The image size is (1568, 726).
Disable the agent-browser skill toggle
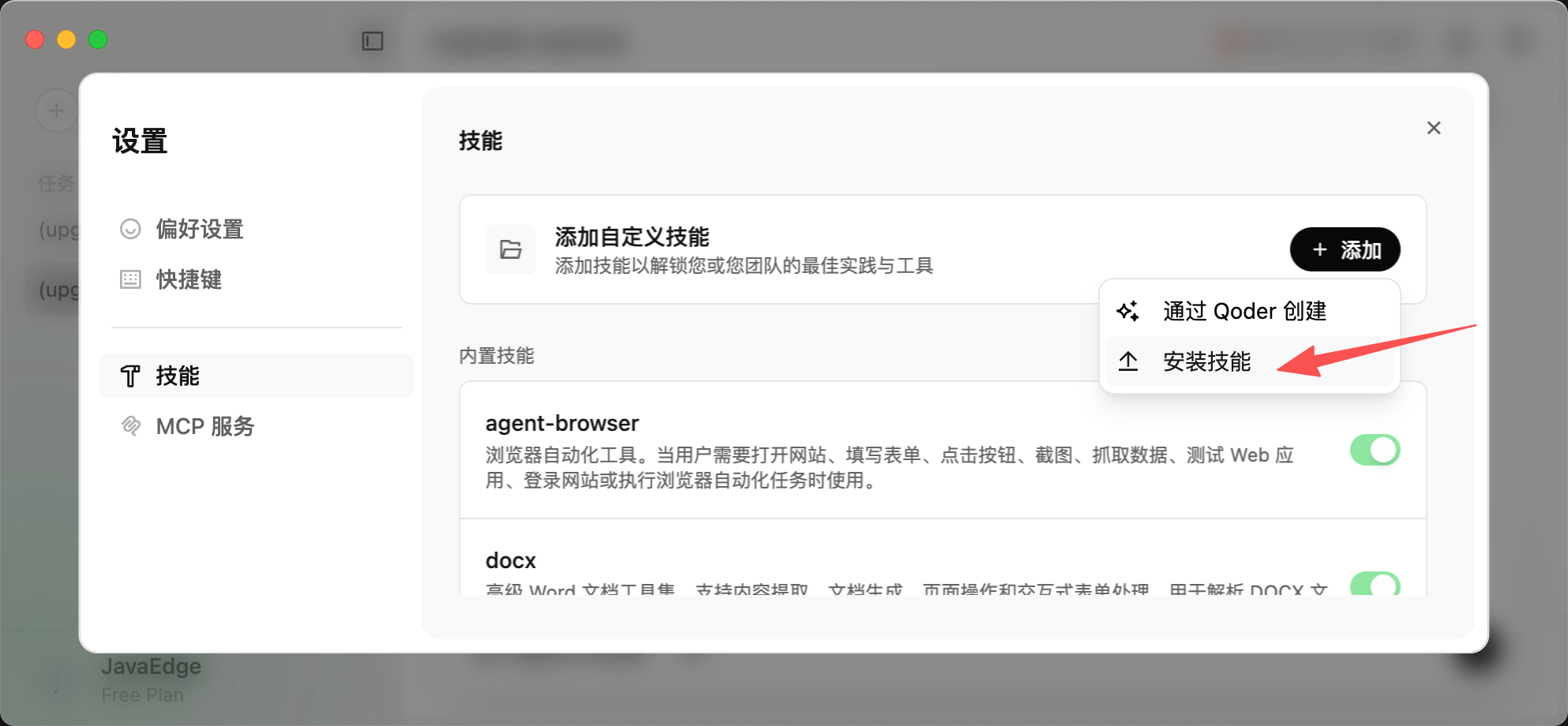point(1375,450)
